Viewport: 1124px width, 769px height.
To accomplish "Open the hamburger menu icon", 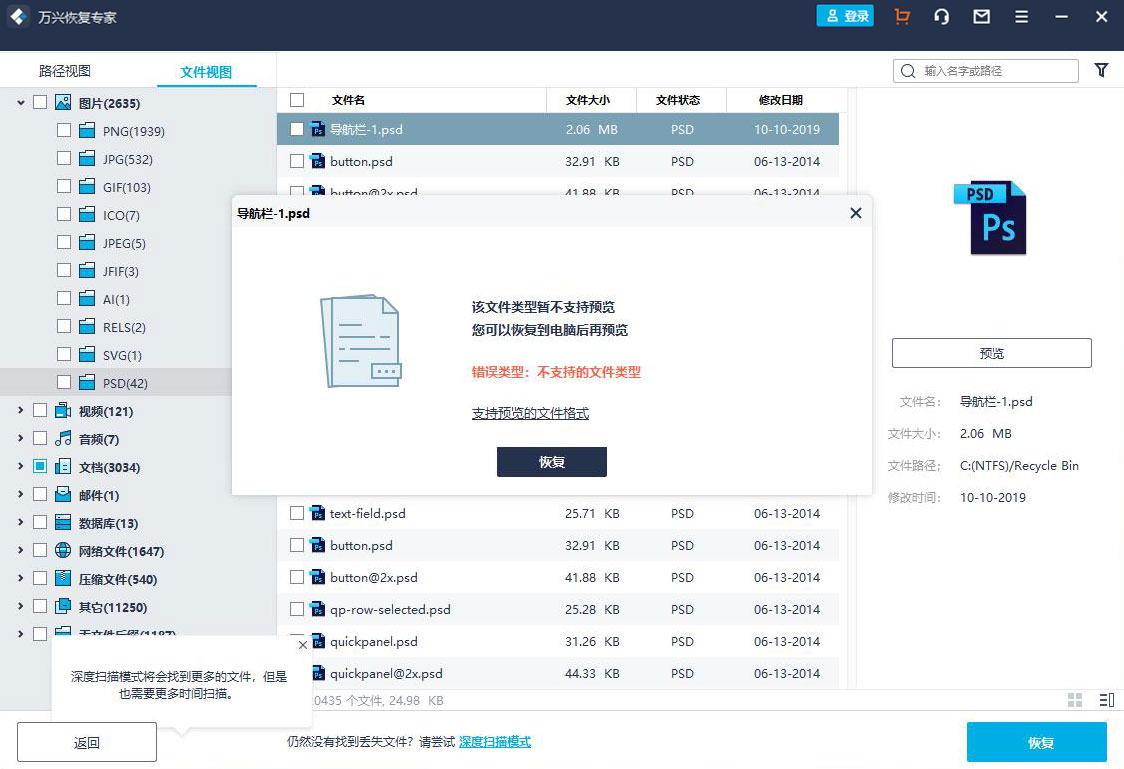I will 1021,17.
